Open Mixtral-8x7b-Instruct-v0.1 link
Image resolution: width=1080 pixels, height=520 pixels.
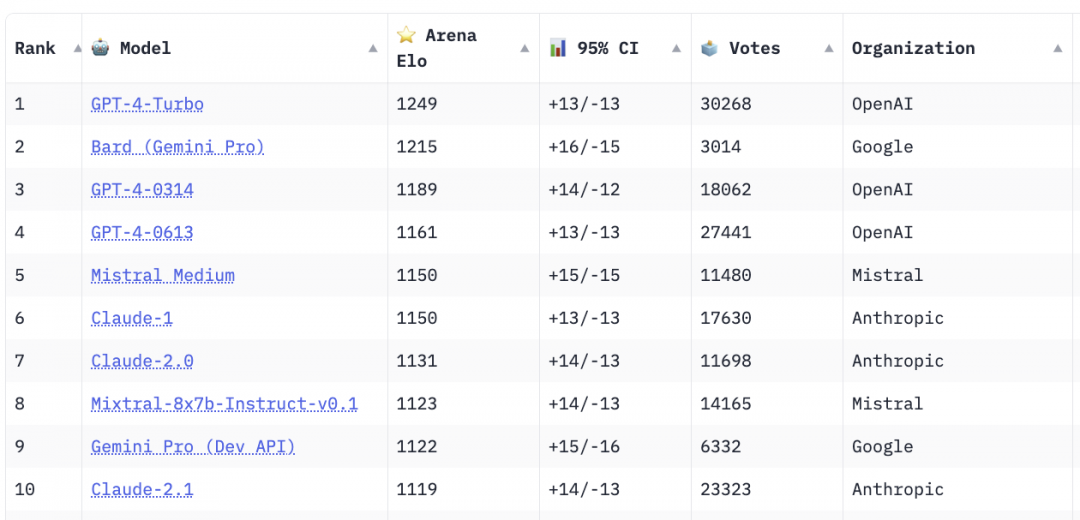pyautogui.click(x=224, y=404)
